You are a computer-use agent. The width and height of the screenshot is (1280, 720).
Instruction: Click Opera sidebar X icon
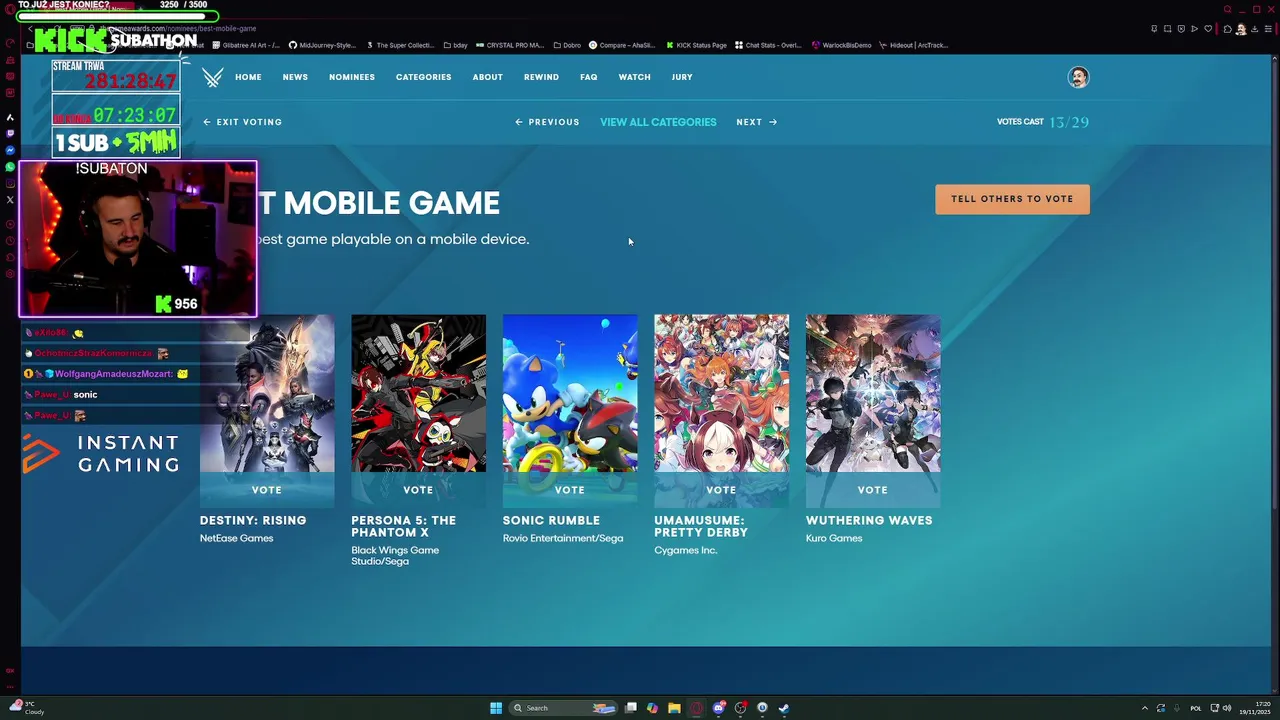(10, 200)
